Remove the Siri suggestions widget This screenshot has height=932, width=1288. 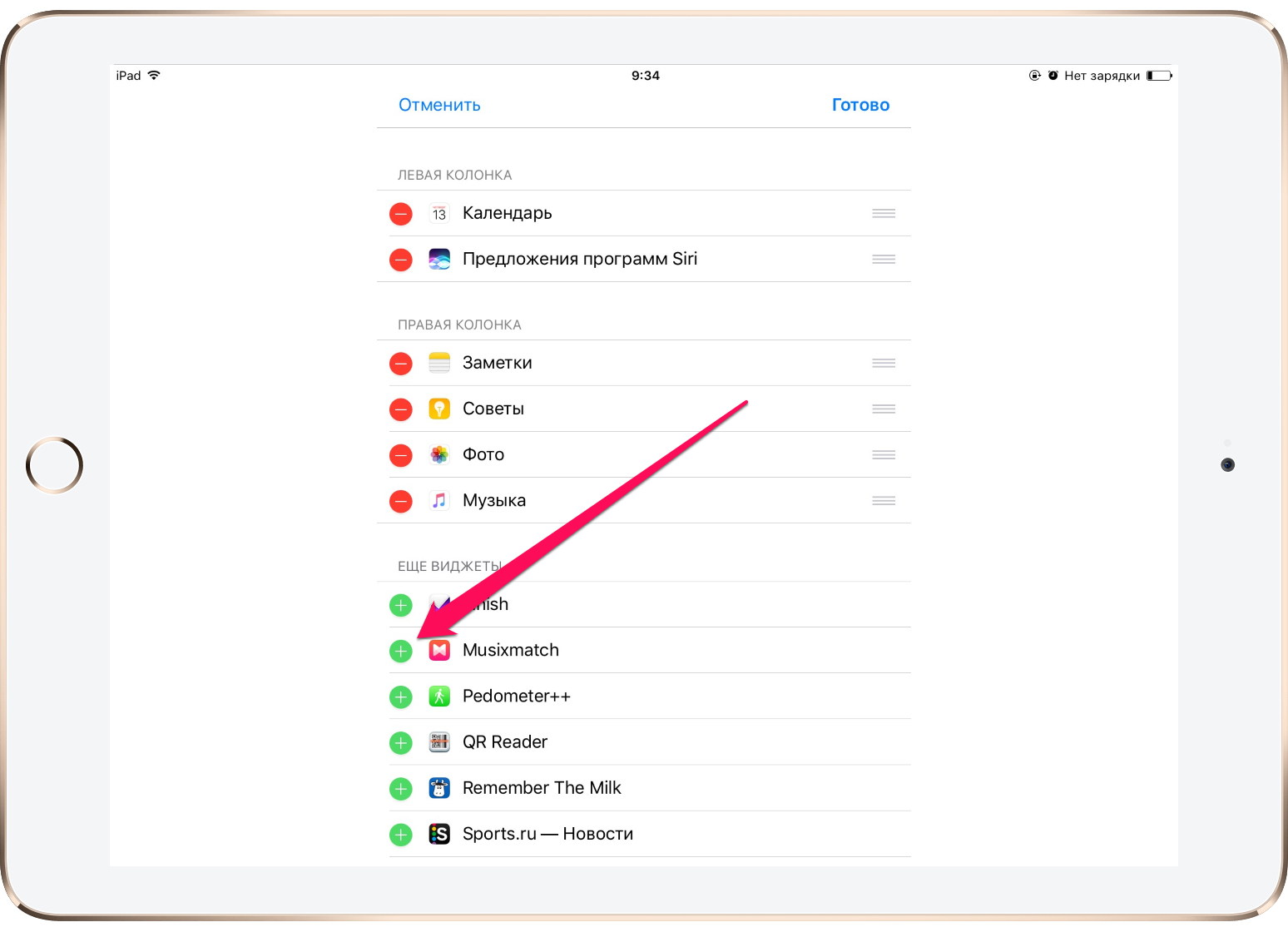coord(401,260)
